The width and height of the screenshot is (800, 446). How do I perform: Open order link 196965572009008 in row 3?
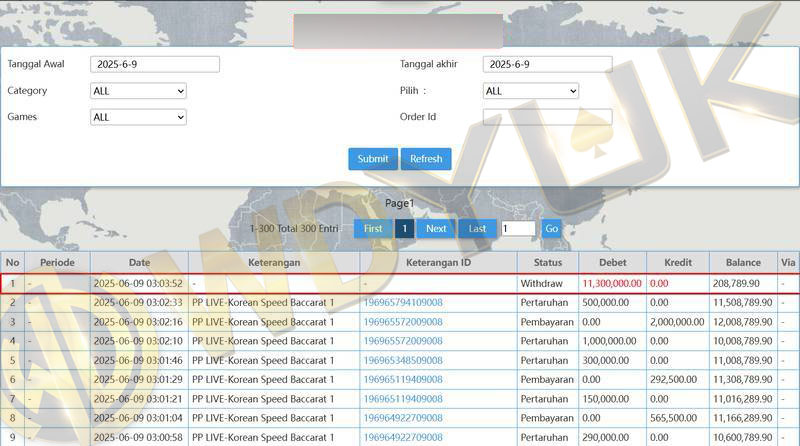[x=403, y=322]
